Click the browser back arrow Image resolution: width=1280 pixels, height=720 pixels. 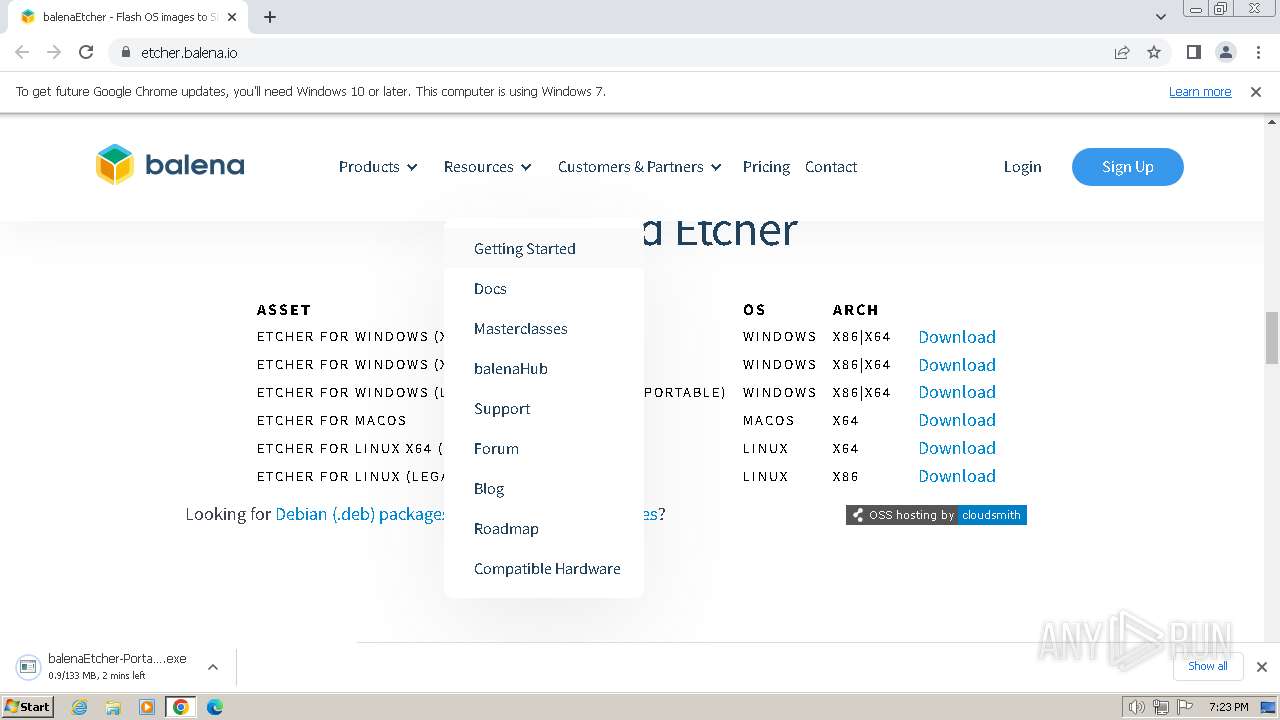pos(22,52)
